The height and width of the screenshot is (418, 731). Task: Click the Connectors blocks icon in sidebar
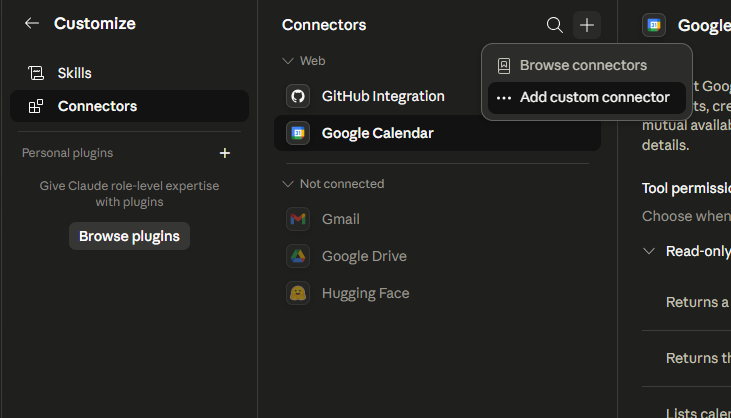point(36,106)
